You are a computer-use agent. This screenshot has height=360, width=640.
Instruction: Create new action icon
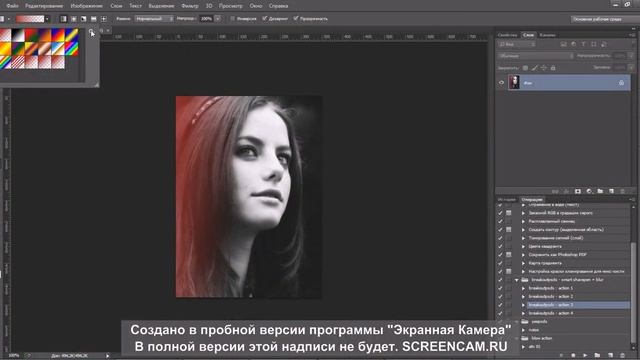(x=610, y=356)
